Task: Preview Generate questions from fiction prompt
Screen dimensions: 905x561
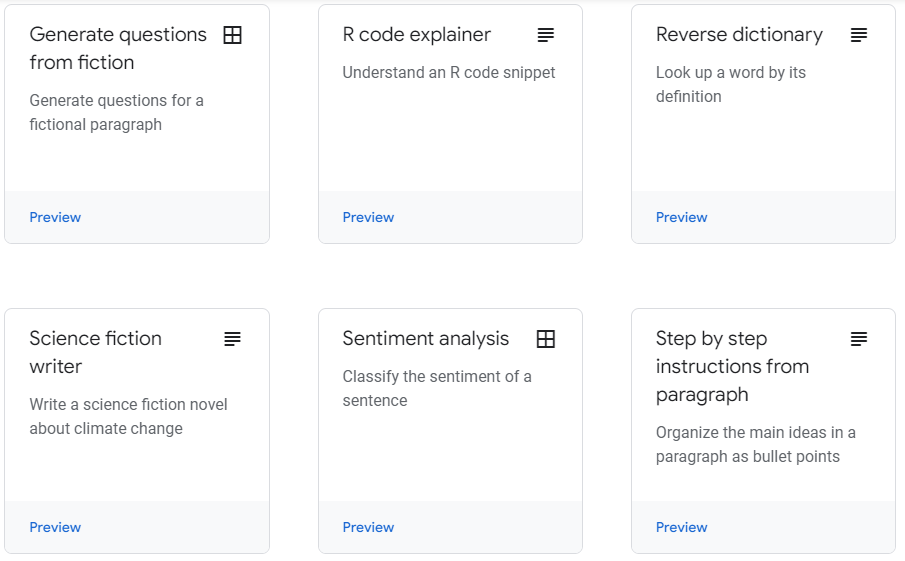Action: [55, 218]
